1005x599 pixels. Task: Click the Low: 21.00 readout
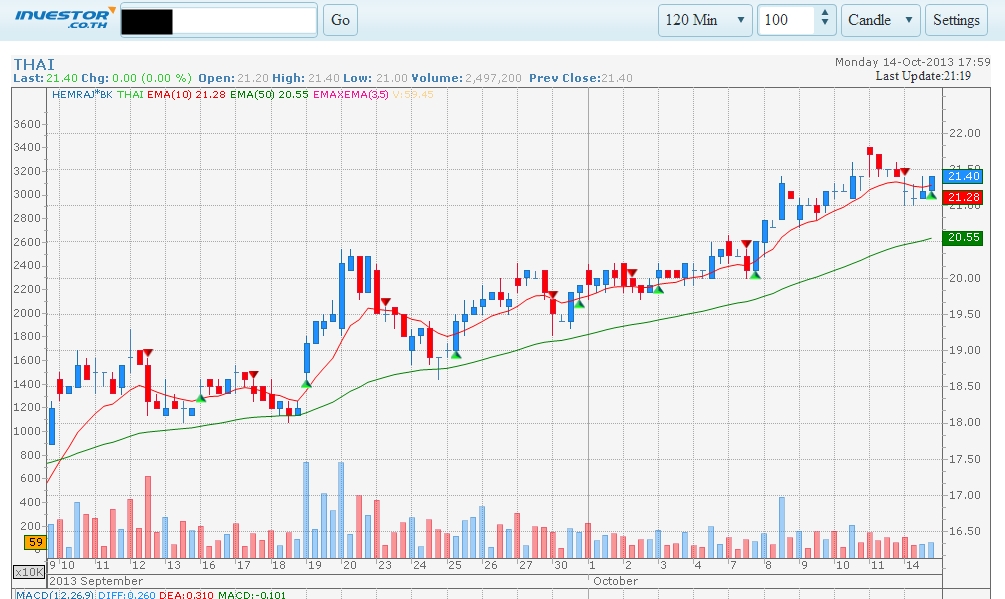pyautogui.click(x=376, y=78)
